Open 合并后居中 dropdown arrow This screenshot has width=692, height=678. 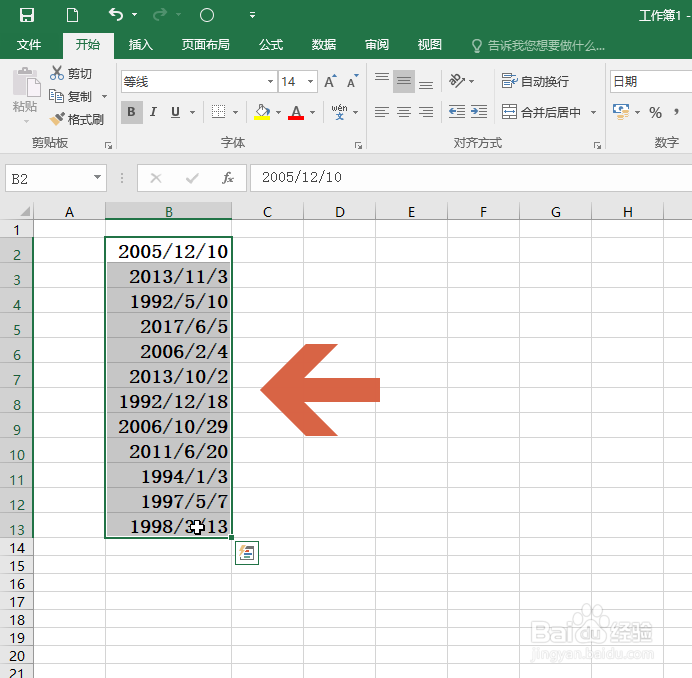594,113
